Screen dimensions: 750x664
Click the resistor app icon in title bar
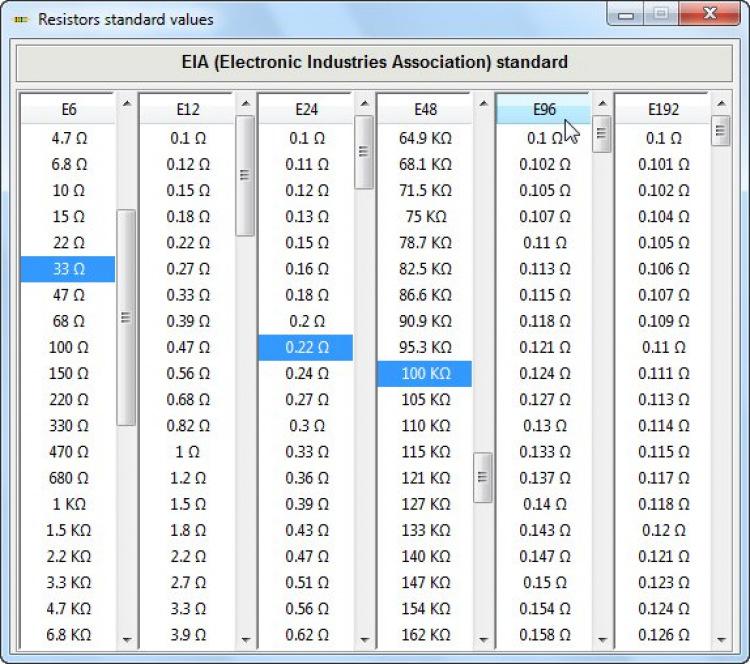(20, 19)
